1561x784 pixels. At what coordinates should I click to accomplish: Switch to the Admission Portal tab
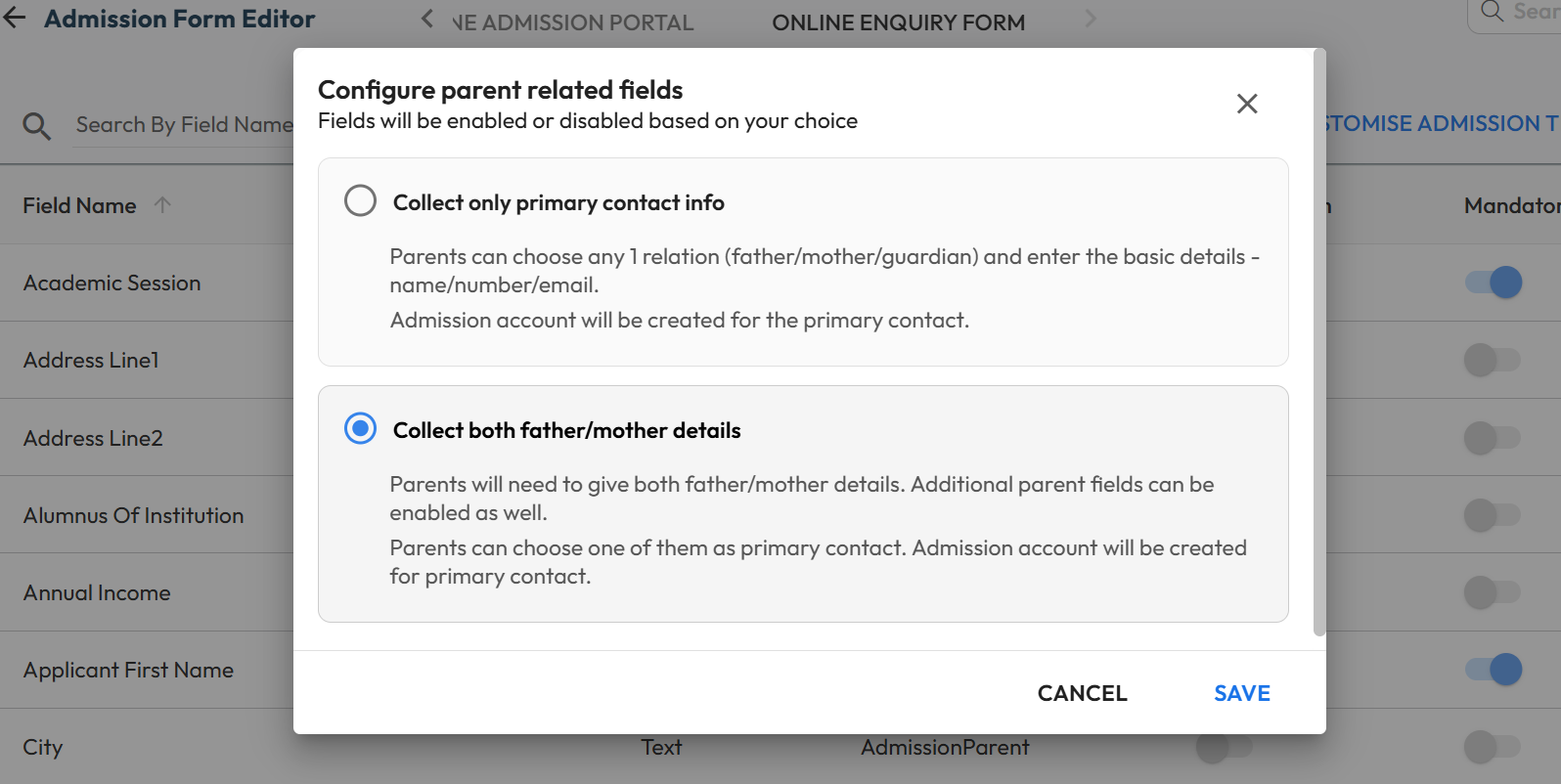(573, 22)
